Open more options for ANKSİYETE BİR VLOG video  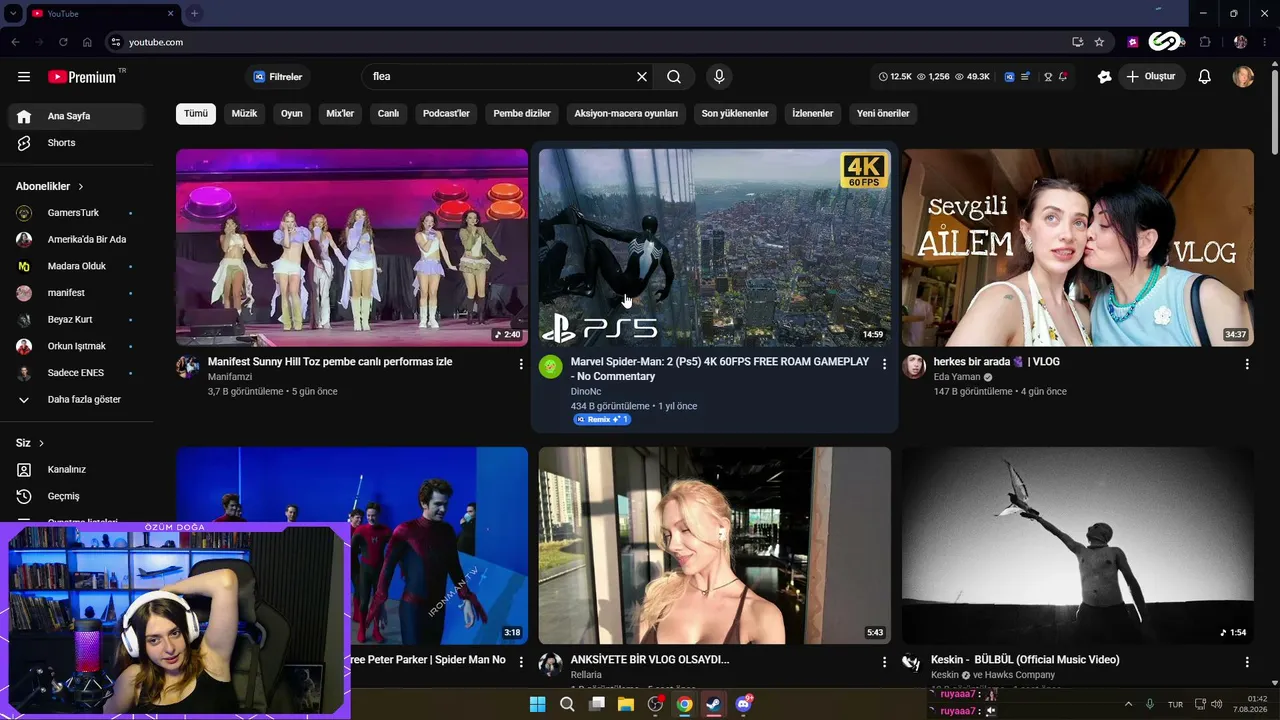coord(884,662)
